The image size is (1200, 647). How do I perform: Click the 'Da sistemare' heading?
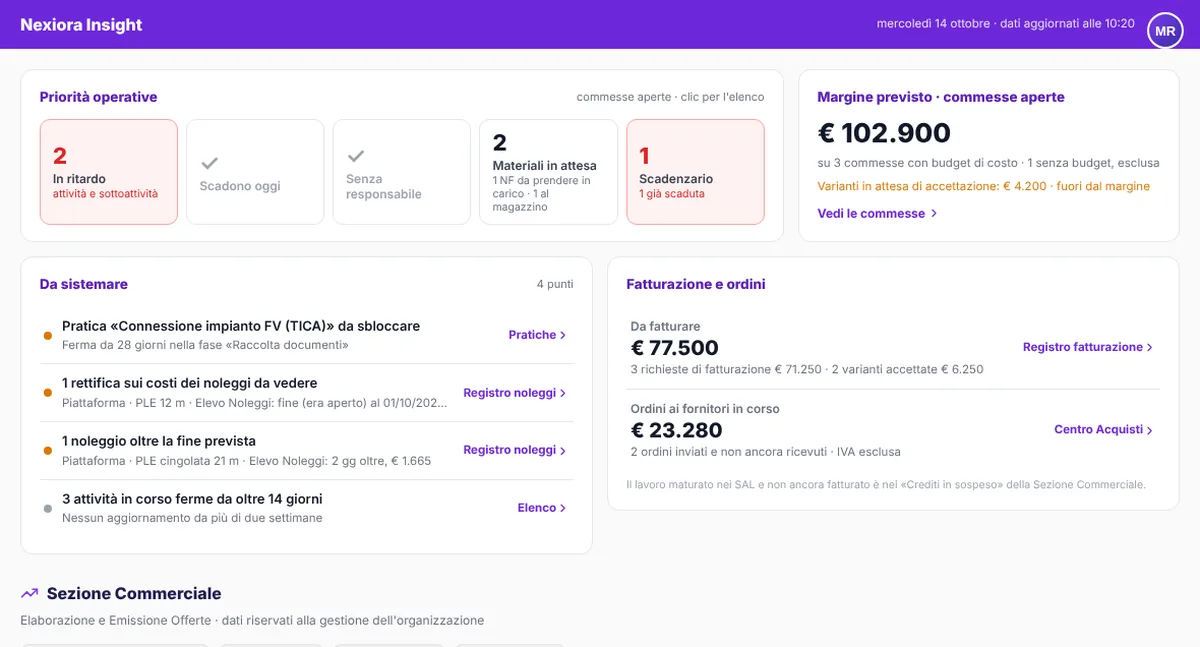click(84, 284)
